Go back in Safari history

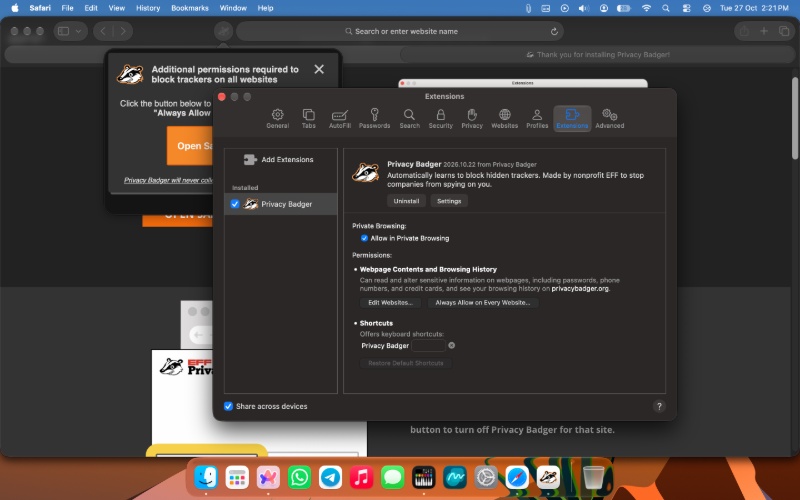(x=103, y=31)
